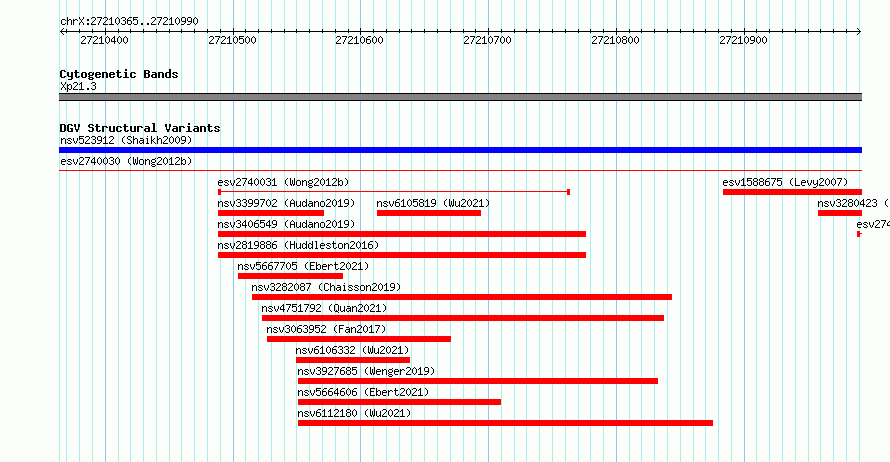This screenshot has width=890, height=462.
Task: Open nsv6112180 (Wu2021) label
Action: (354, 413)
